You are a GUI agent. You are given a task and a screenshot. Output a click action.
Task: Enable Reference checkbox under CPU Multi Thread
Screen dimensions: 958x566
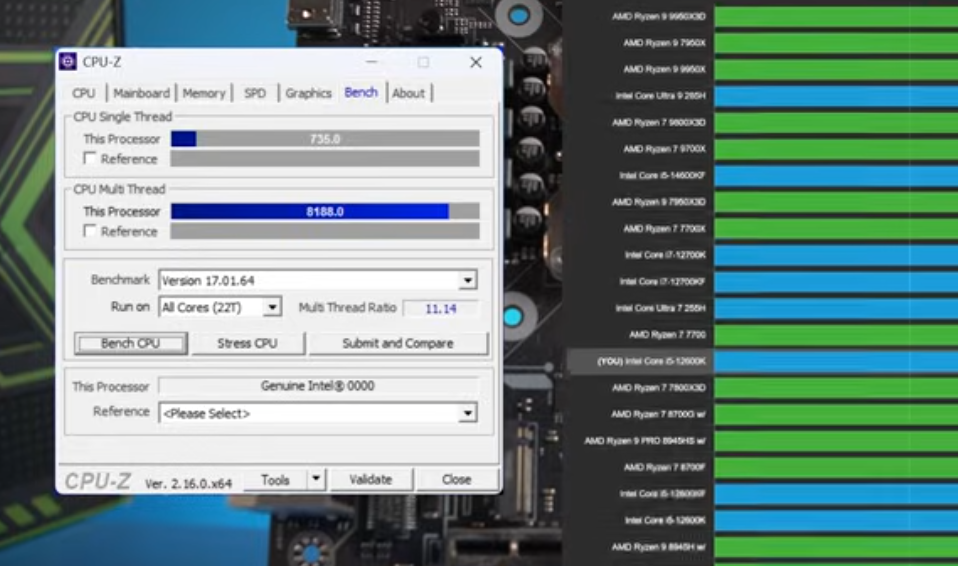[x=90, y=231]
